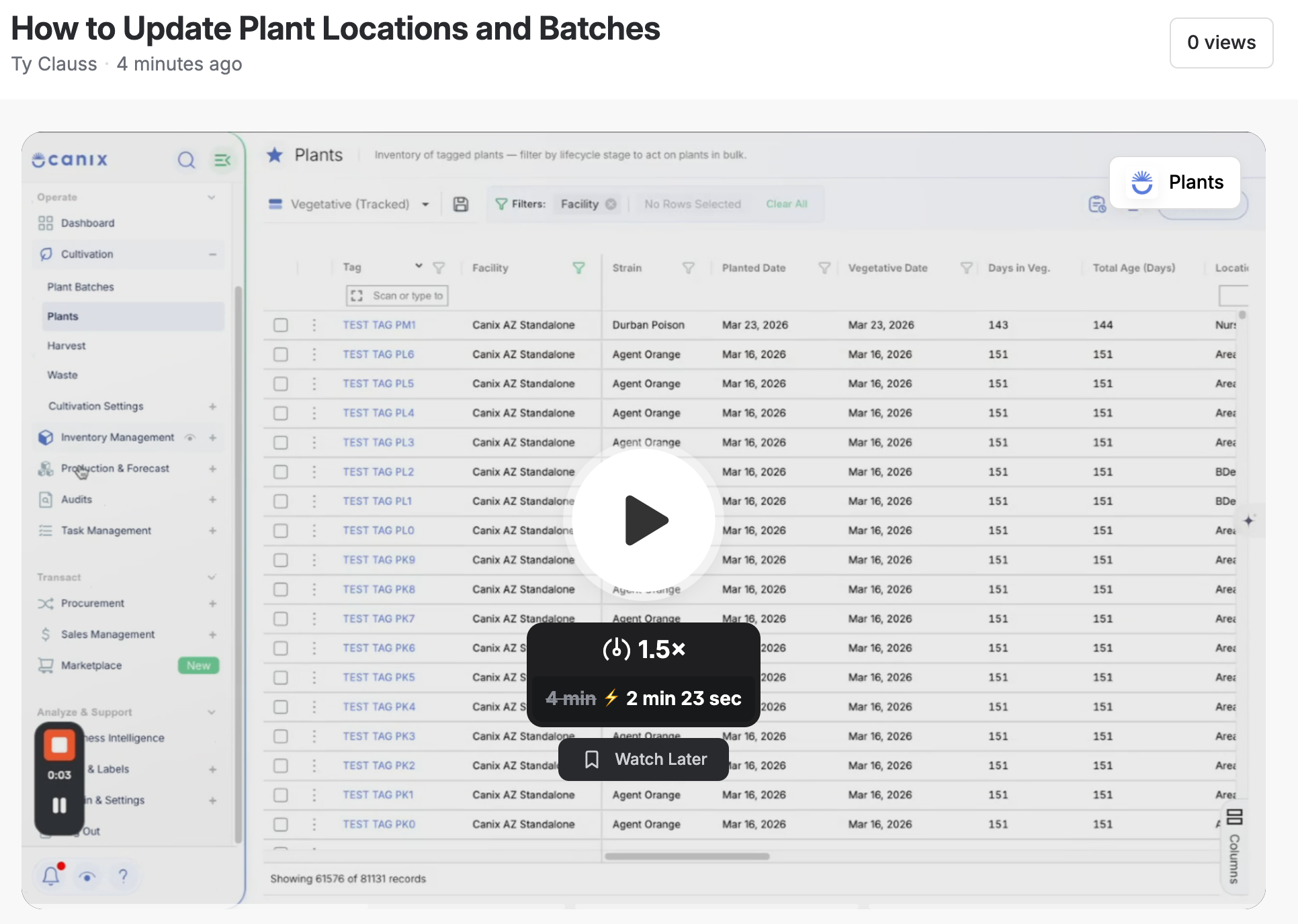Screen dimensions: 1298x924
Task: Select the checkbox for TEST TAG PL4 row
Action: 281,413
